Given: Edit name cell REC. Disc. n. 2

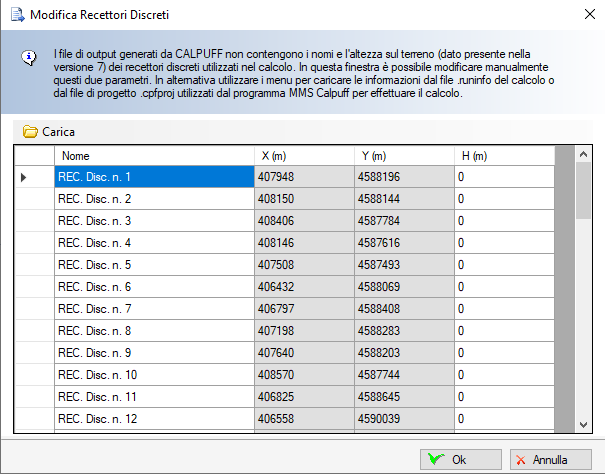Looking at the screenshot, I should tap(154, 199).
